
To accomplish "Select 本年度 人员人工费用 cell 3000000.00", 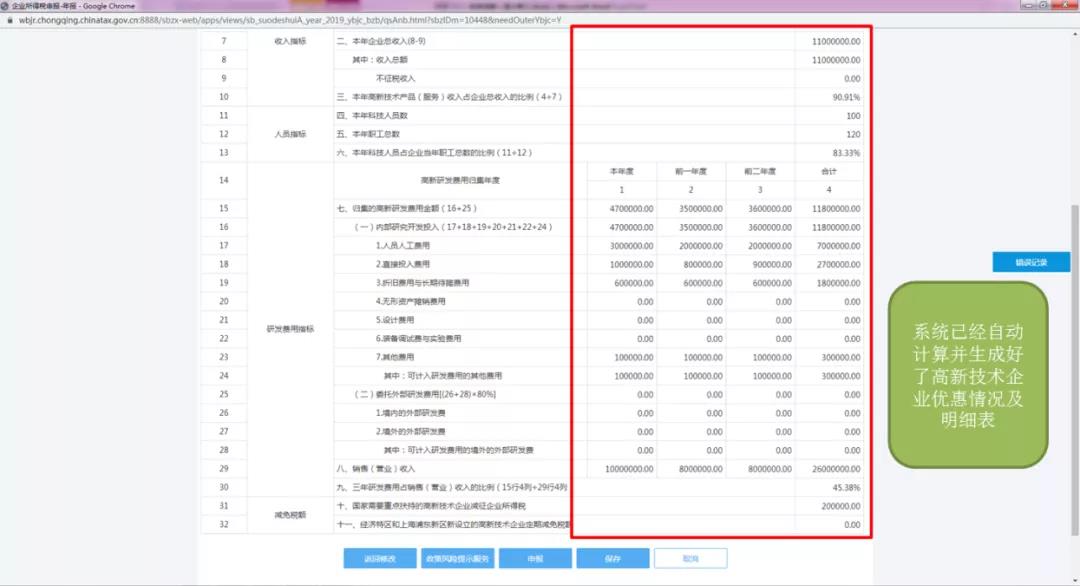I will point(622,245).
